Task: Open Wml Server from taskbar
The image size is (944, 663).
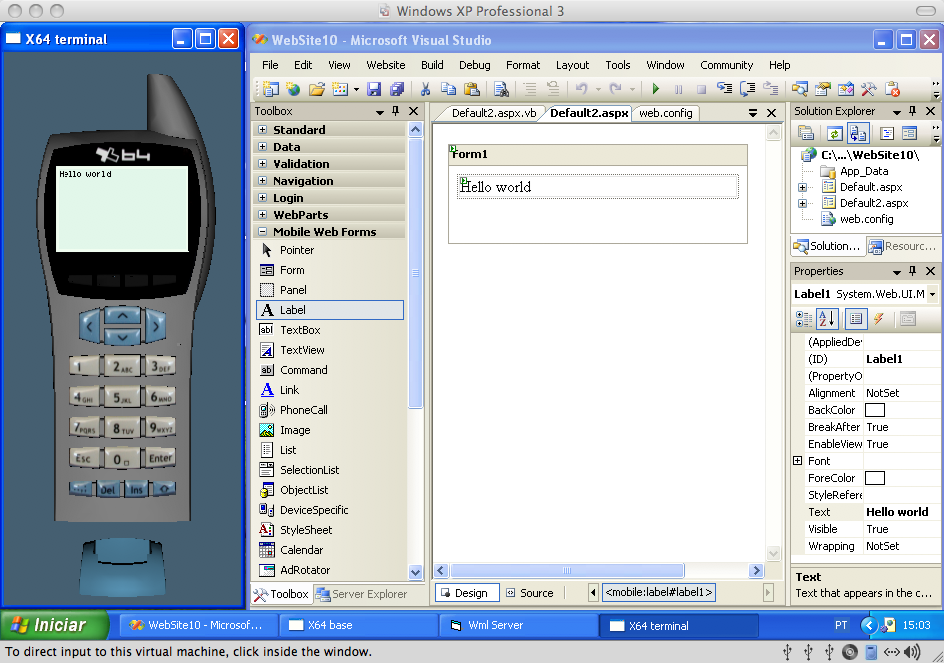Action: 517,625
